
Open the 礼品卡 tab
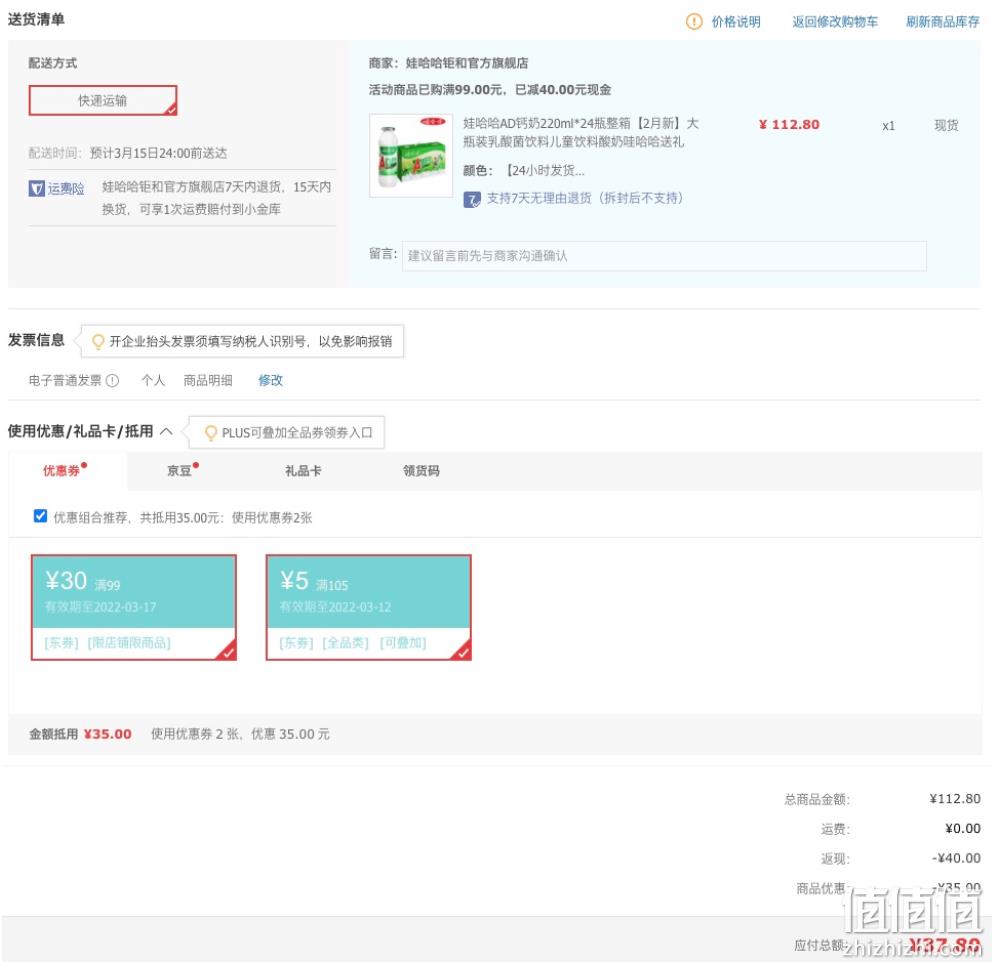coord(303,471)
